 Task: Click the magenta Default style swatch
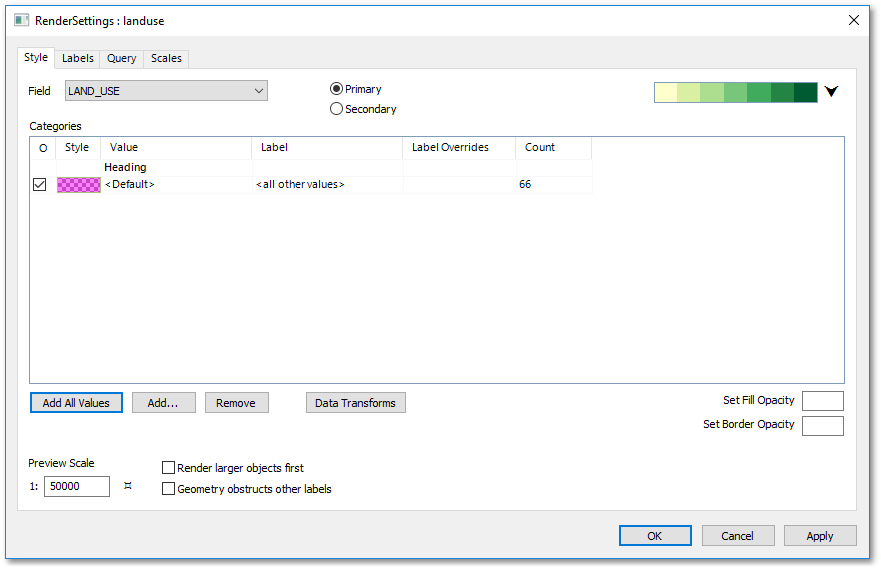(x=79, y=184)
